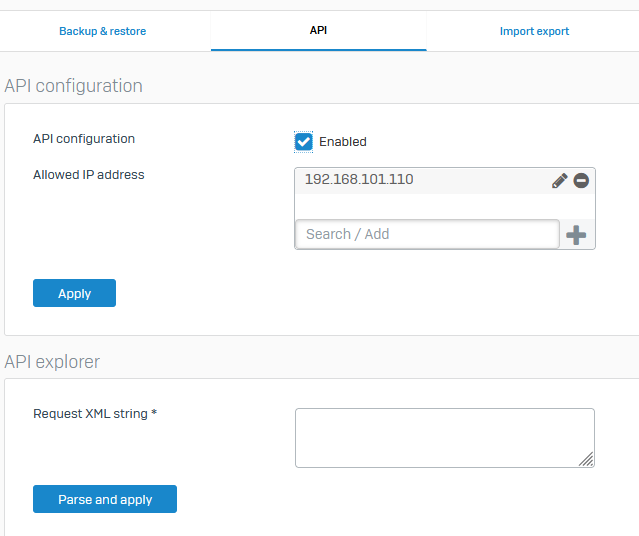Uncheck the Enabled checkbox for API configuration
Viewport: 639px width, 536px height.
(x=304, y=142)
